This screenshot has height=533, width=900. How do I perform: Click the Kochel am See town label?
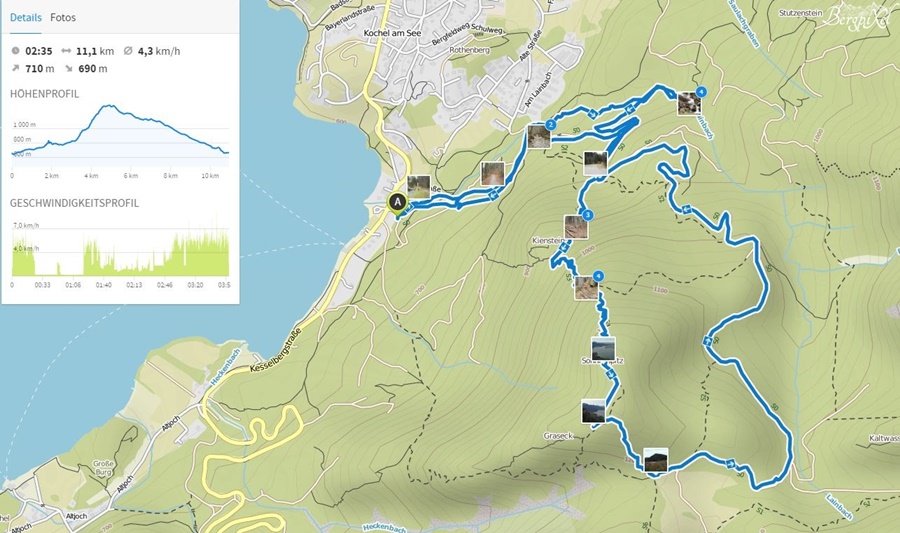point(393,33)
